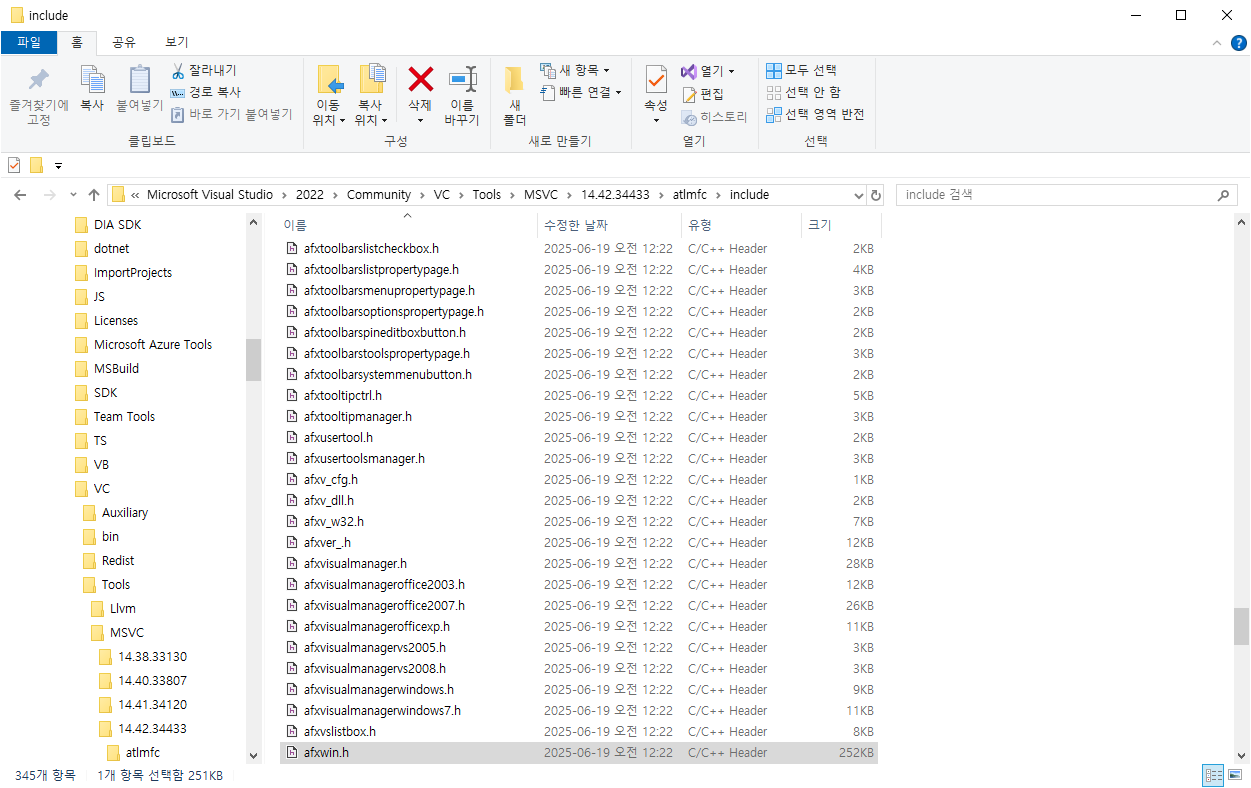Screen dimensions: 1251x788
Task: Click the Help question mark icon
Action: tap(1238, 42)
